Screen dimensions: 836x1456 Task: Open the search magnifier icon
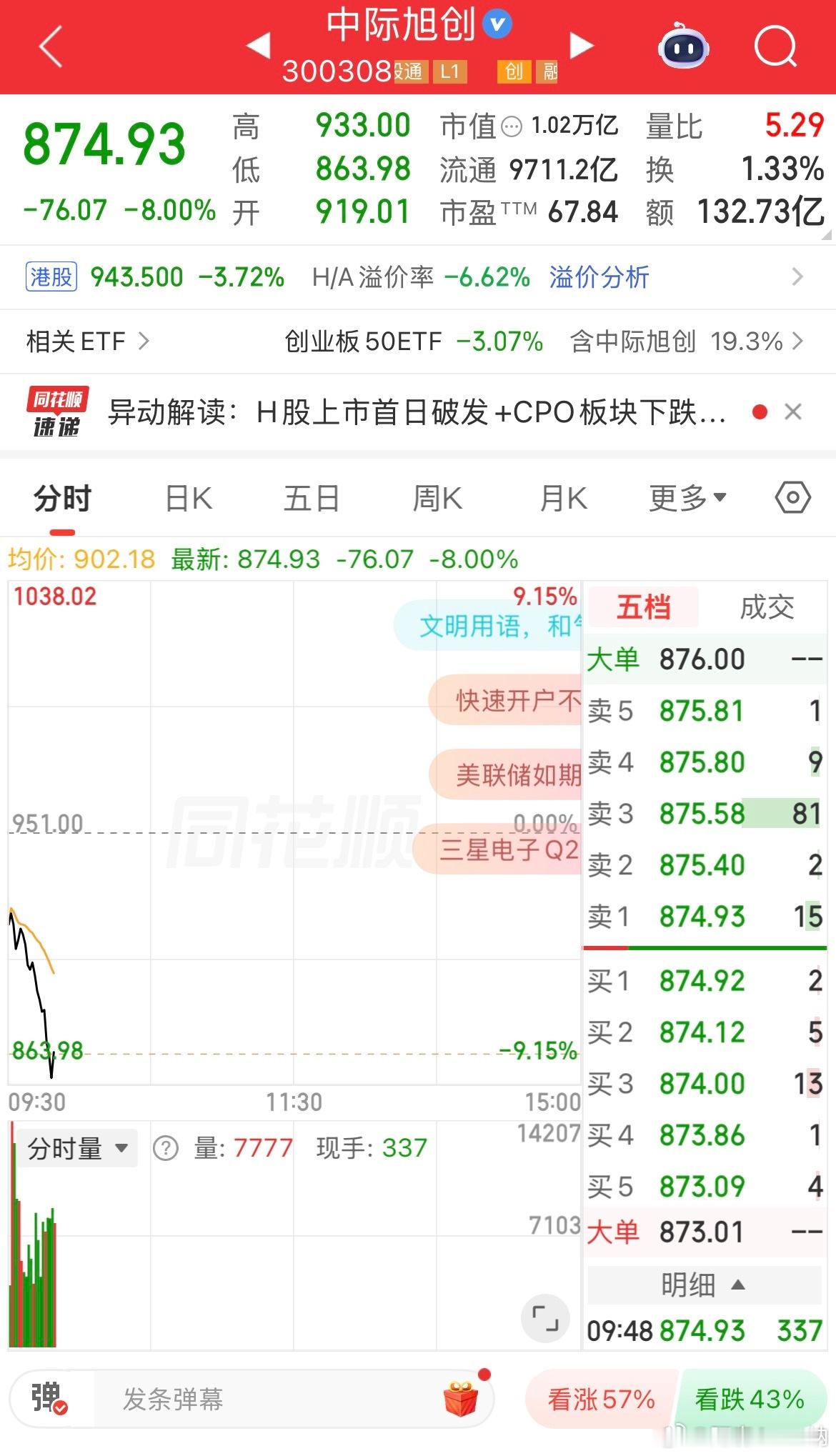776,46
